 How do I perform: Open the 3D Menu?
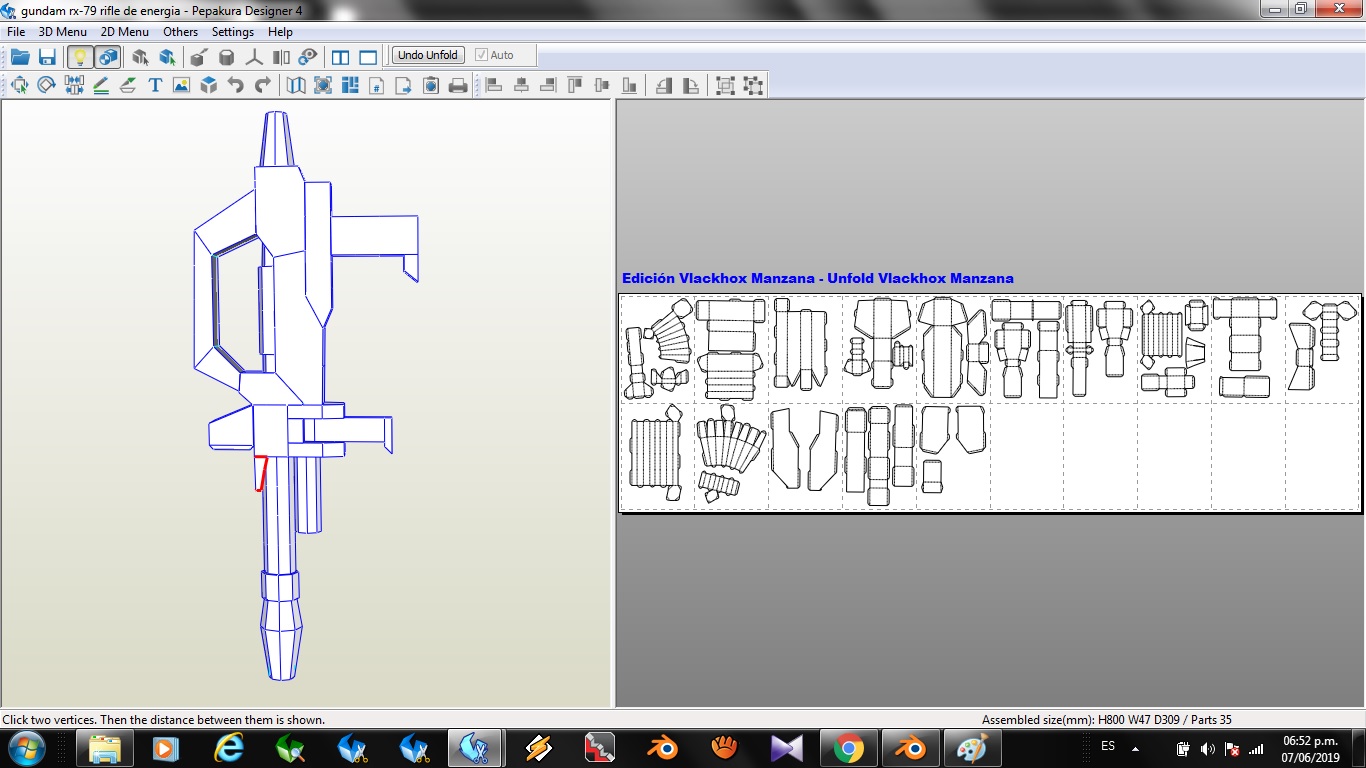(63, 32)
